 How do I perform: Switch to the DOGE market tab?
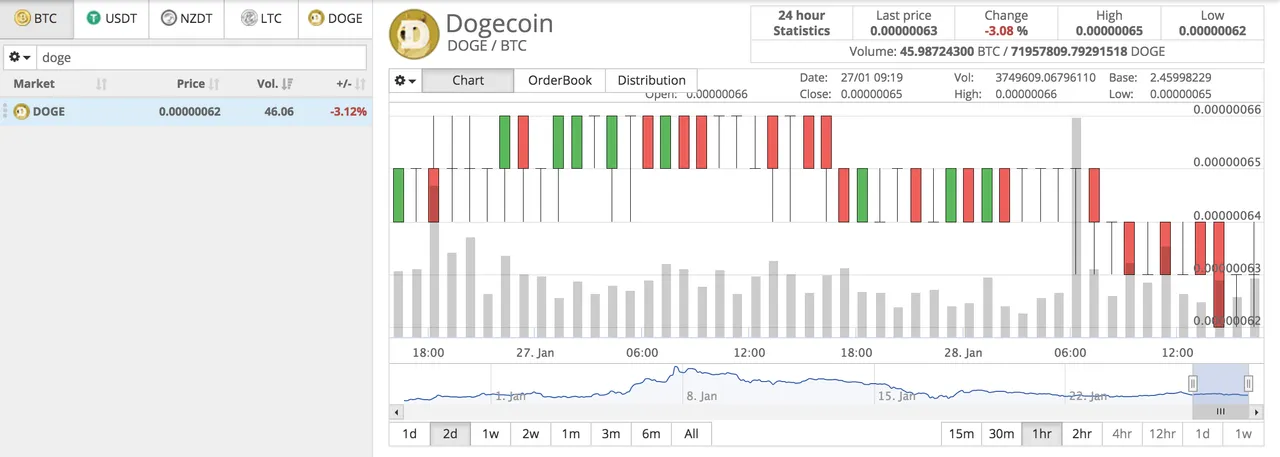(335, 18)
